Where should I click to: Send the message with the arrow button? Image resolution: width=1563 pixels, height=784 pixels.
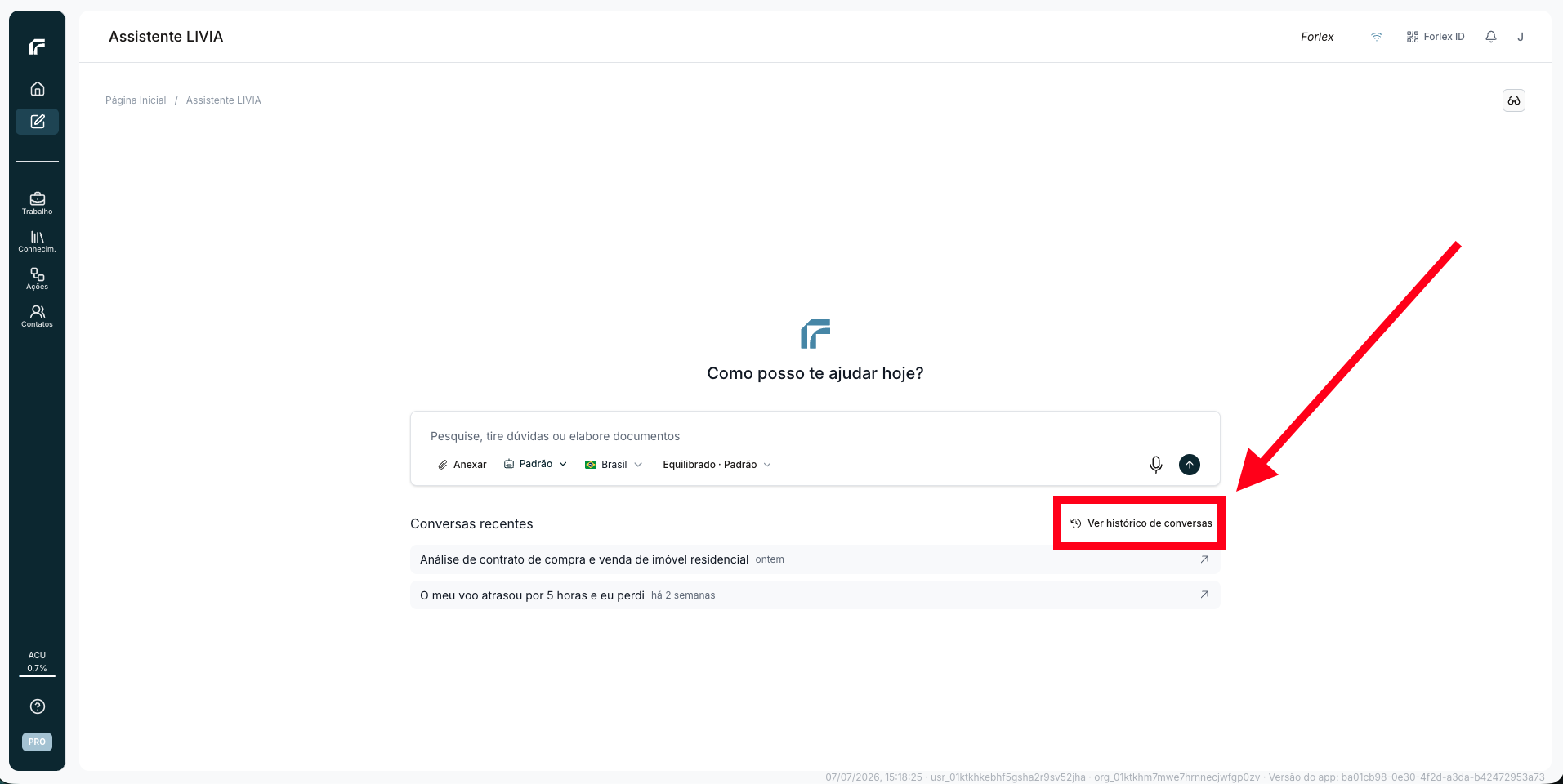(1190, 465)
